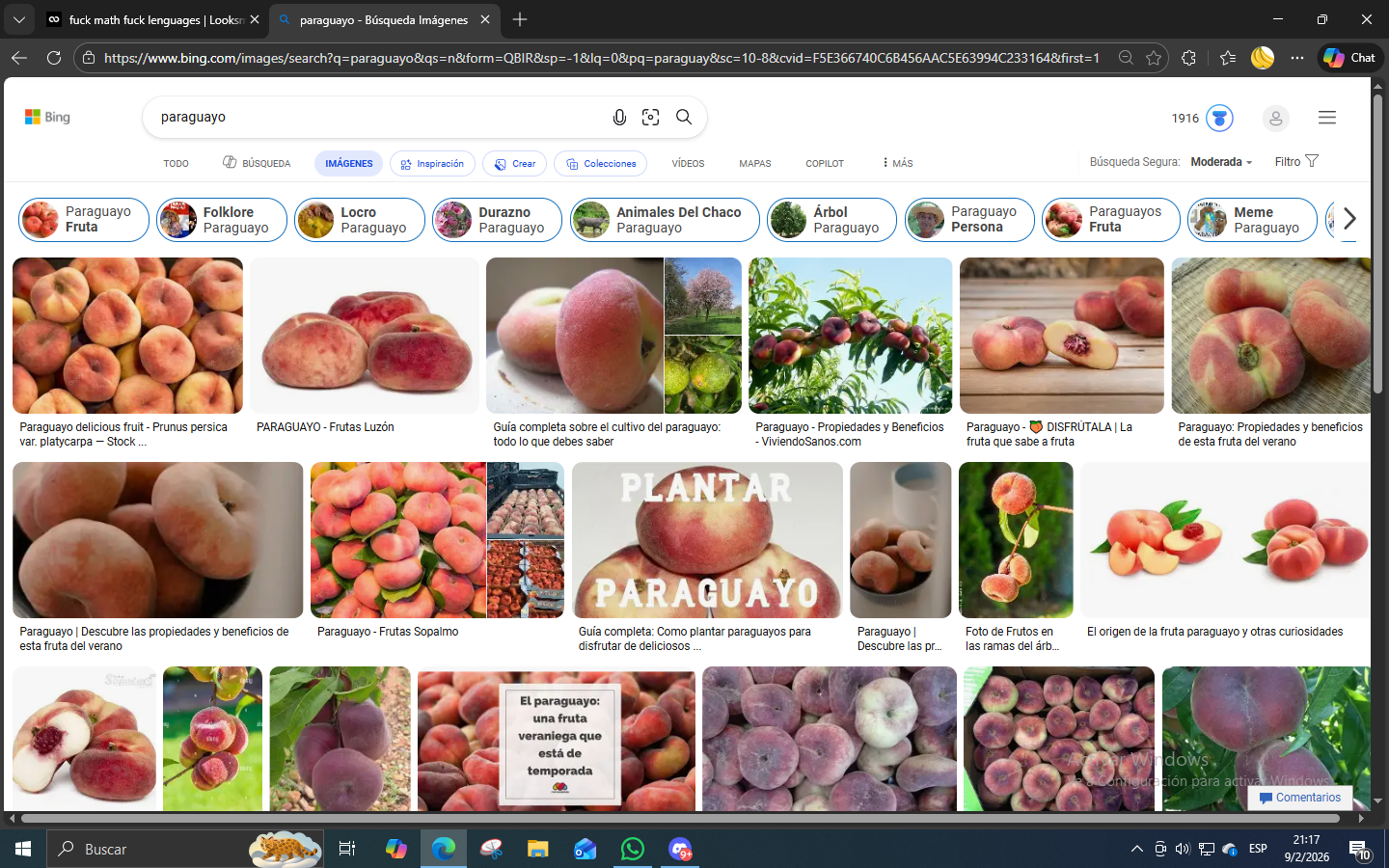Select the 'Folklore Paraguayo' suggestion chip
The width and height of the screenshot is (1389, 868).
click(x=222, y=220)
